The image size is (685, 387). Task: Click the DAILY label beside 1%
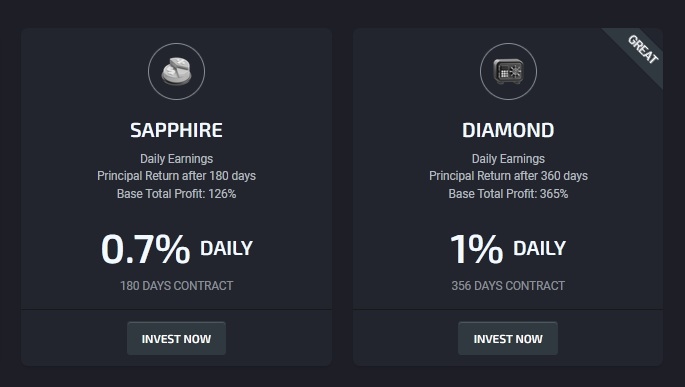pyautogui.click(x=540, y=249)
